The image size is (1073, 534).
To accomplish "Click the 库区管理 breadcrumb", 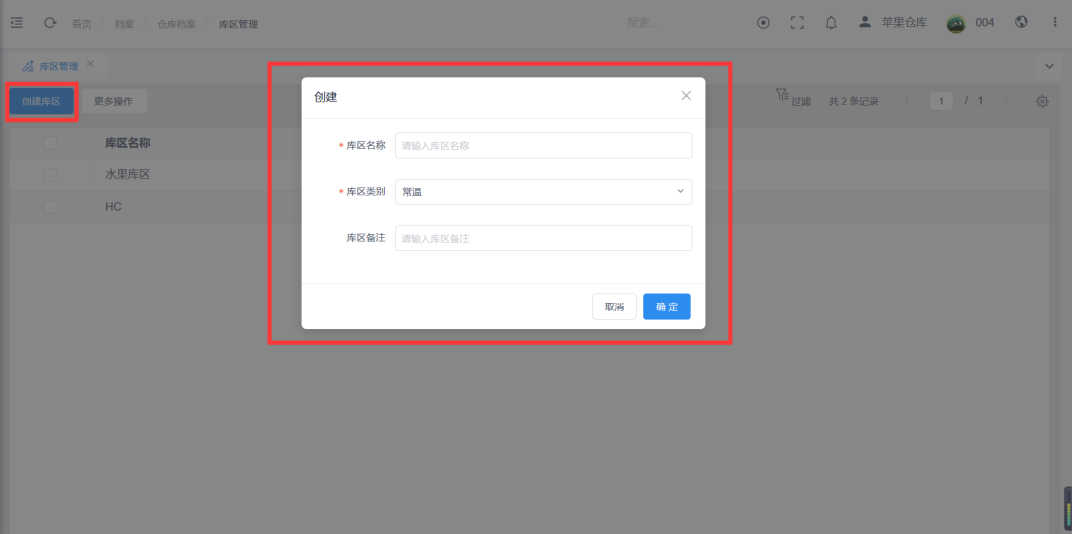I will (x=238, y=24).
